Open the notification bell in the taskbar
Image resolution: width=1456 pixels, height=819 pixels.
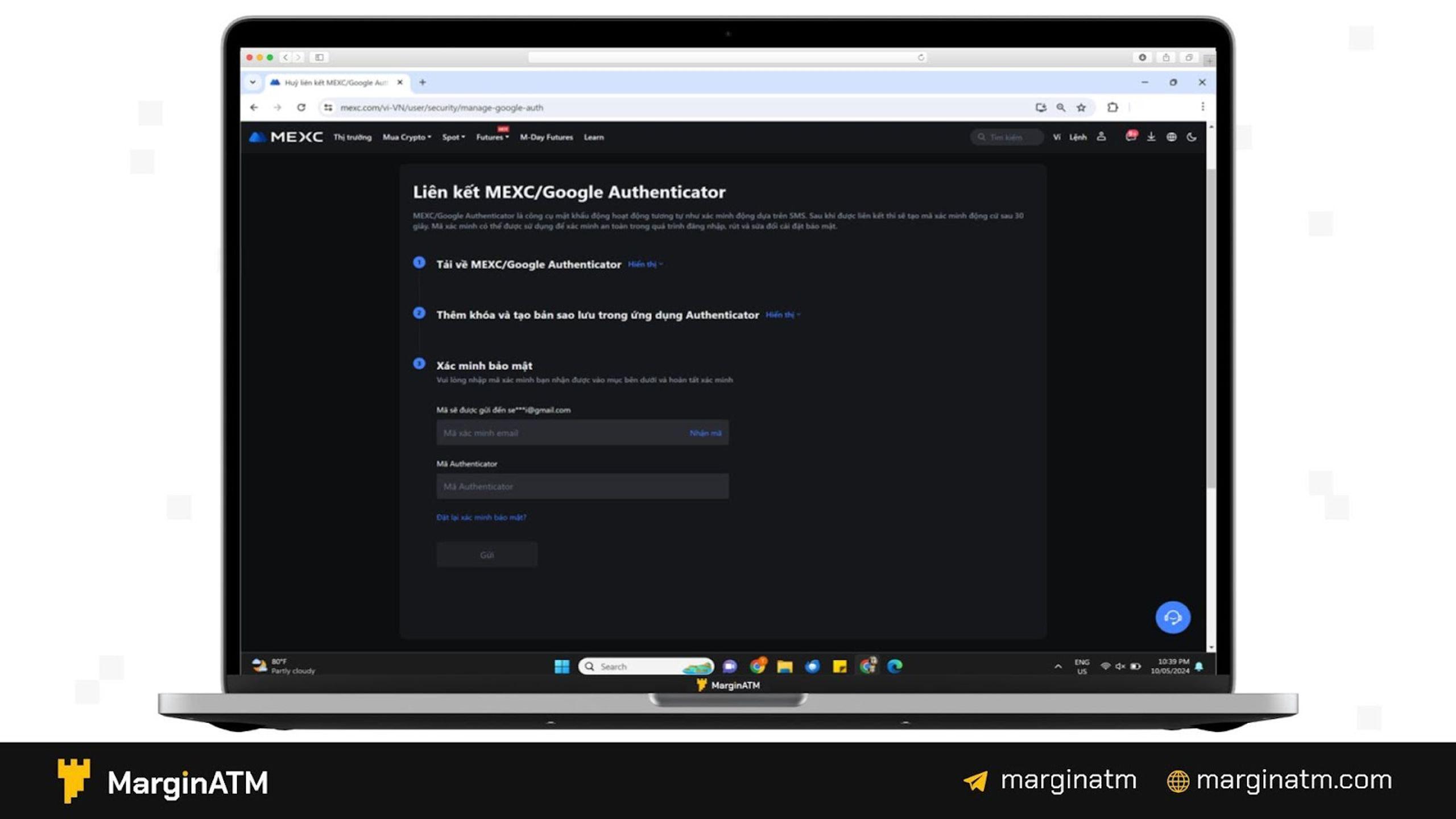pyautogui.click(x=1199, y=667)
